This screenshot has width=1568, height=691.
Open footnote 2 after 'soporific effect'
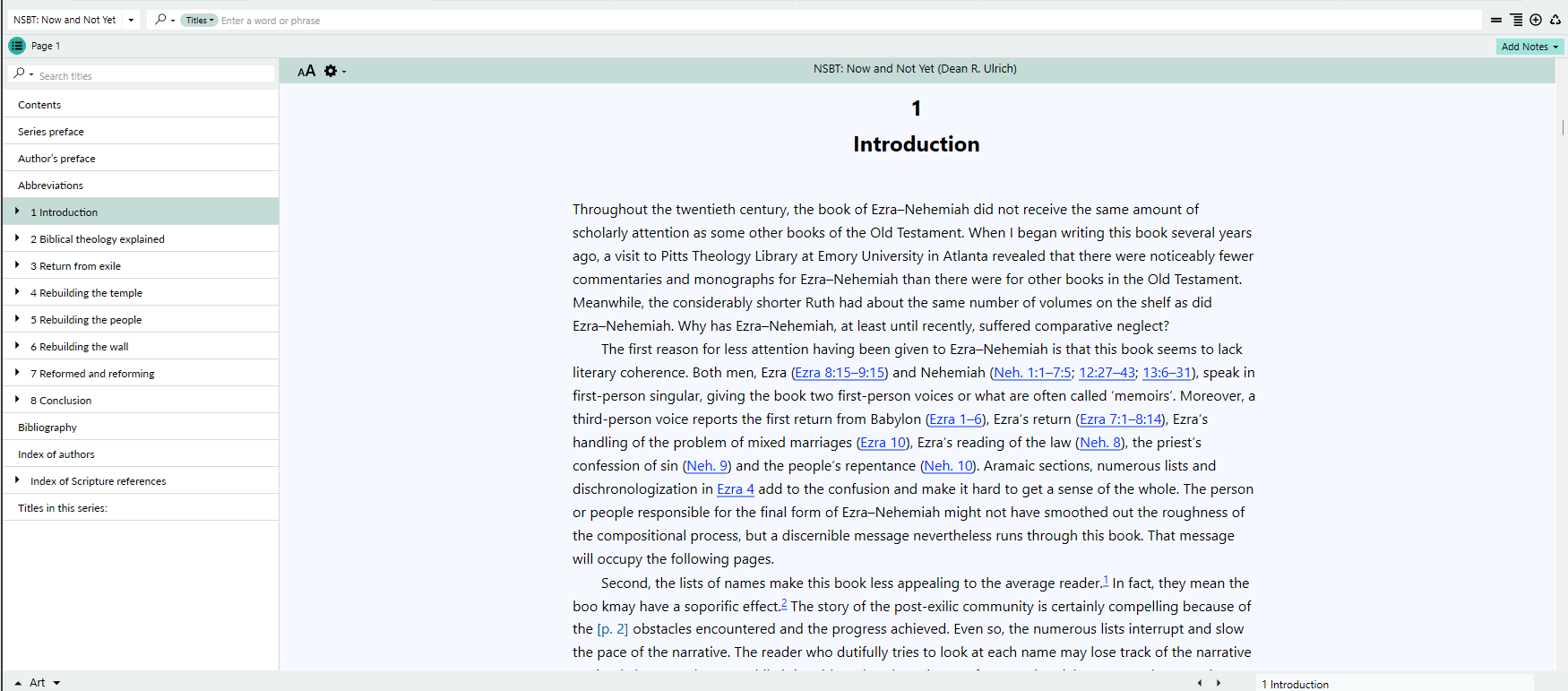[784, 603]
